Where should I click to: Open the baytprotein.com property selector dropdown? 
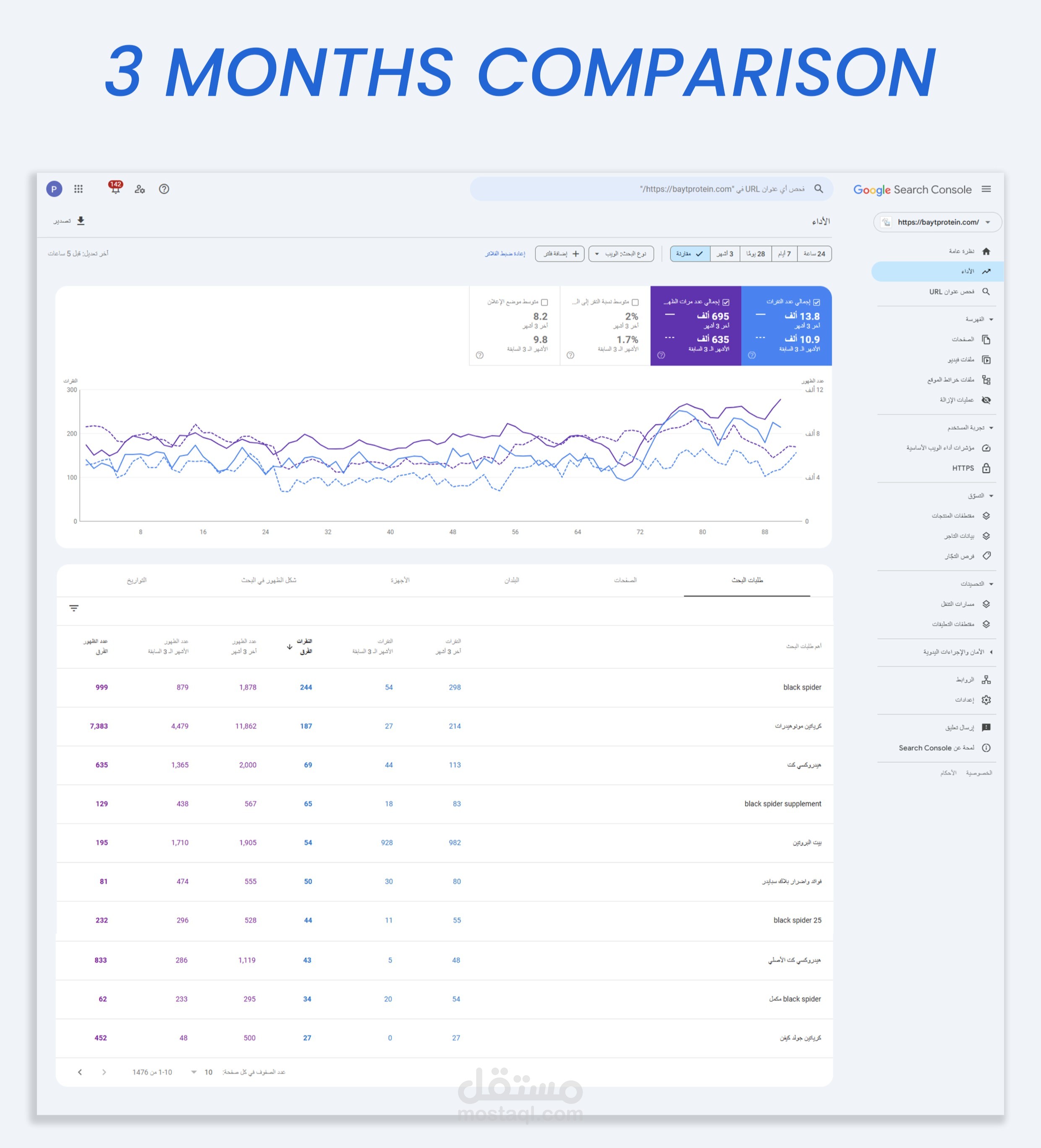point(937,222)
